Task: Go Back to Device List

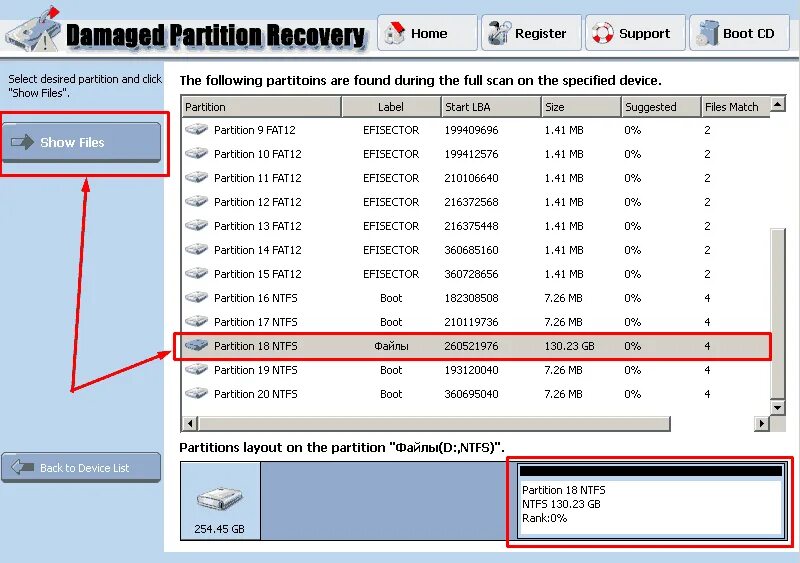Action: click(82, 468)
